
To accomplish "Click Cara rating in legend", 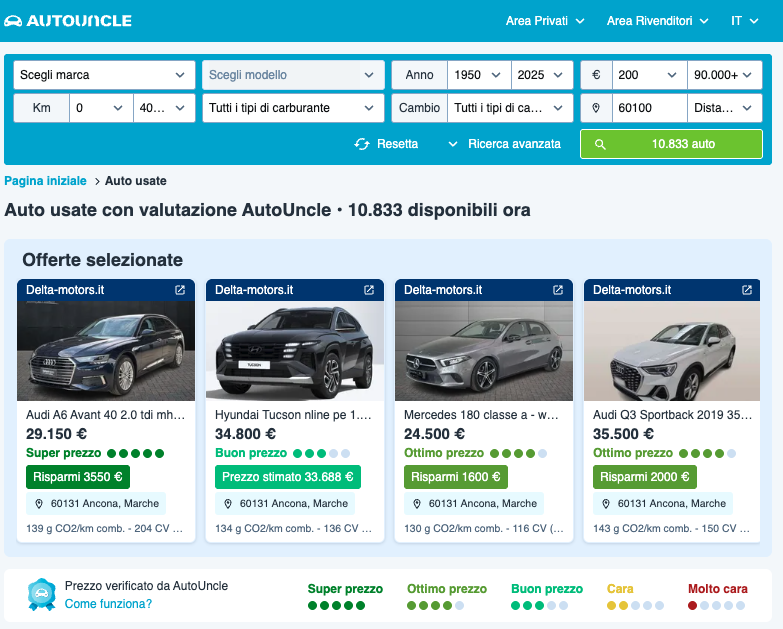I will pos(635,597).
